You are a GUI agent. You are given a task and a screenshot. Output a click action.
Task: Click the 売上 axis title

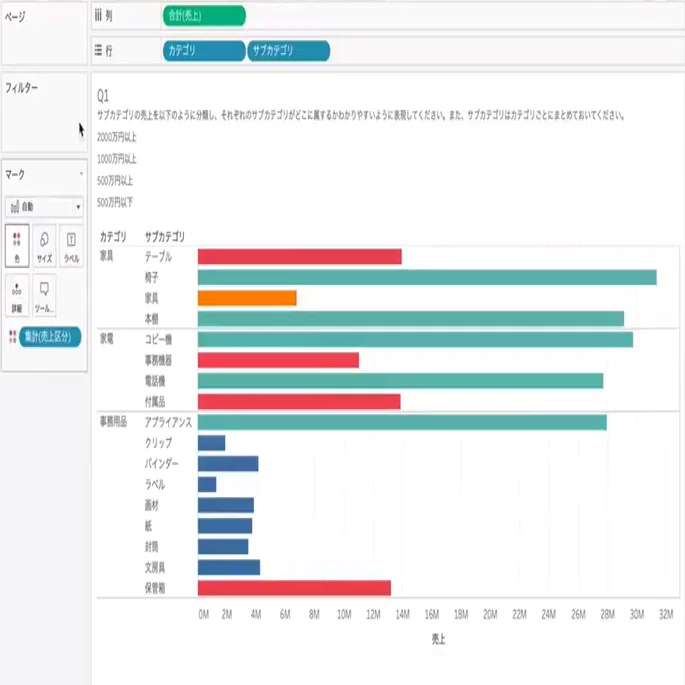(x=439, y=640)
